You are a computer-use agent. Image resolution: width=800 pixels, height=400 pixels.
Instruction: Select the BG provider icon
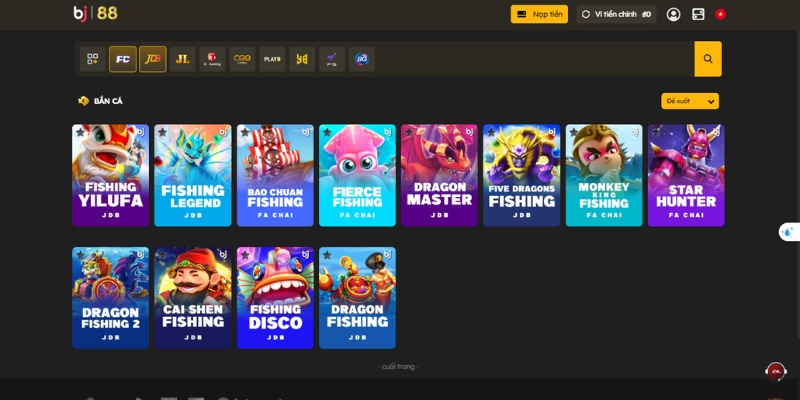(x=362, y=59)
